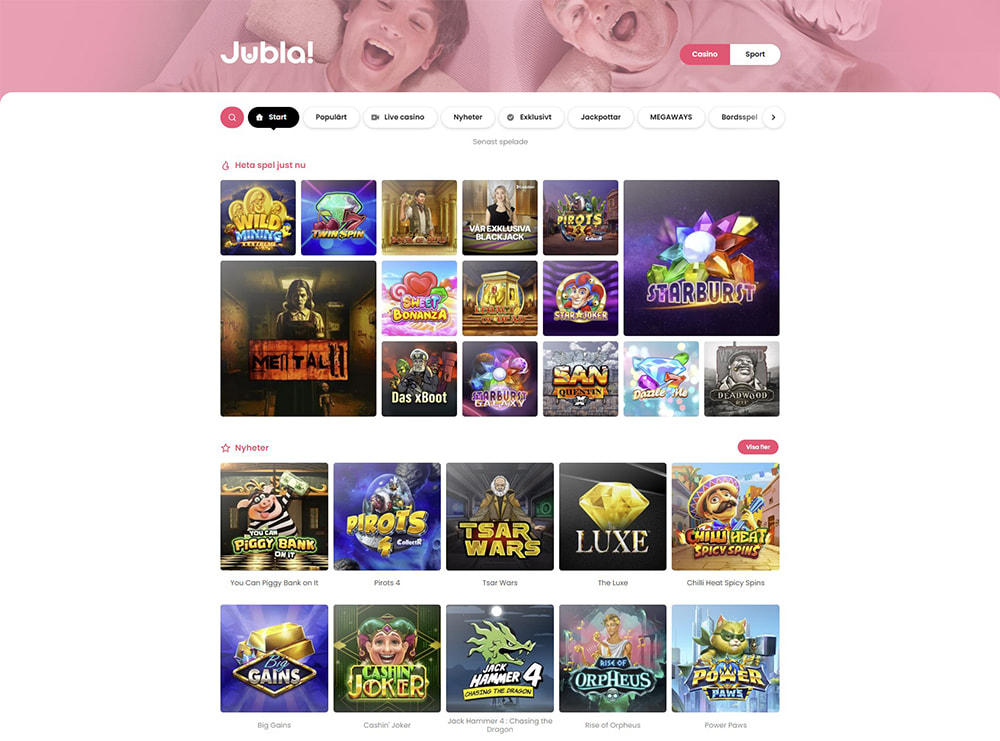Screen dimensions: 1000x741
Task: Launch the Wild Mining Extreme tile
Action: (x=258, y=217)
